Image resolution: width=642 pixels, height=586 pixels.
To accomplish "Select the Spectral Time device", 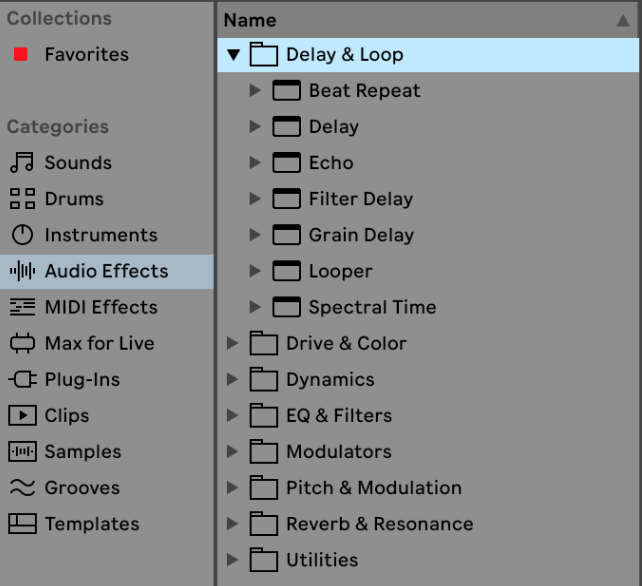I will click(x=371, y=307).
